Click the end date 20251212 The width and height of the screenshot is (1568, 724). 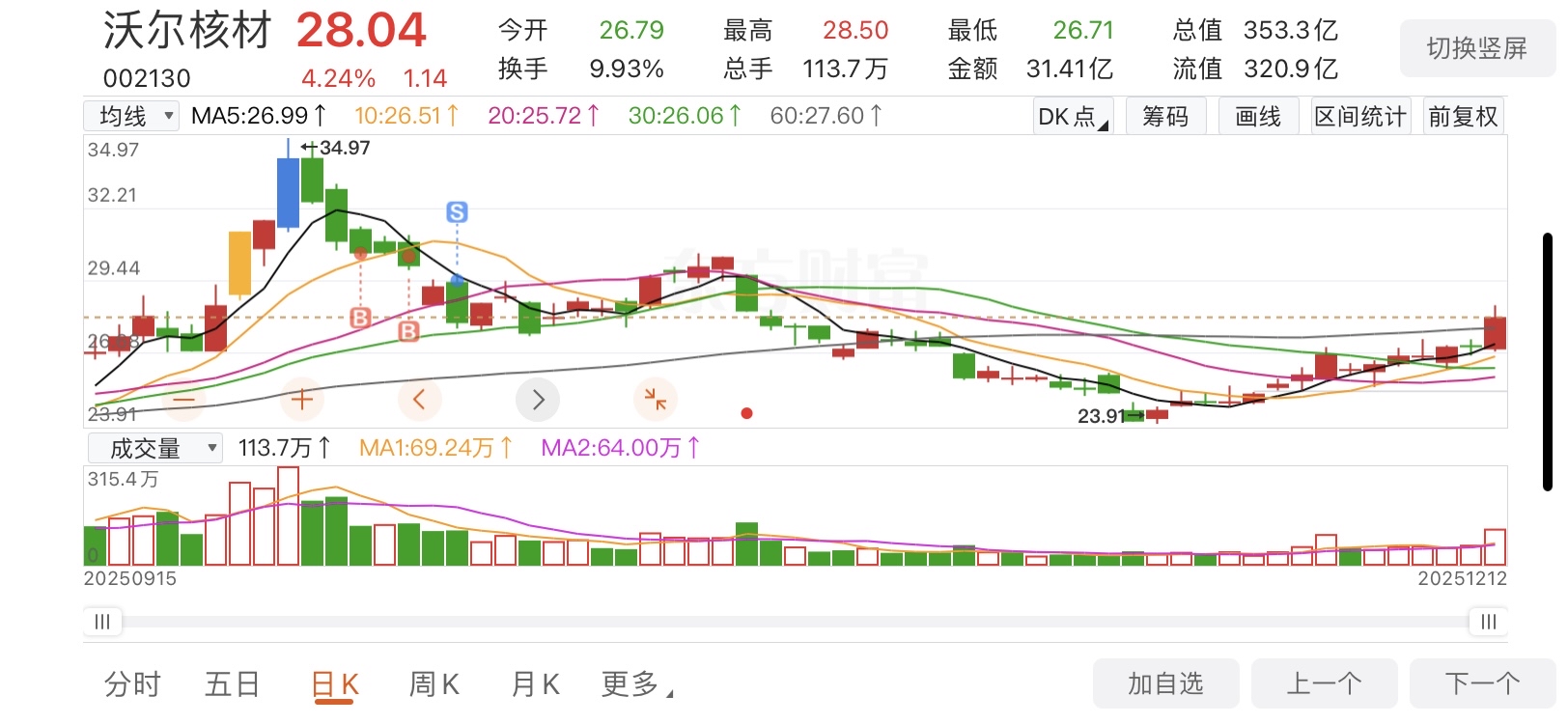click(x=1462, y=578)
